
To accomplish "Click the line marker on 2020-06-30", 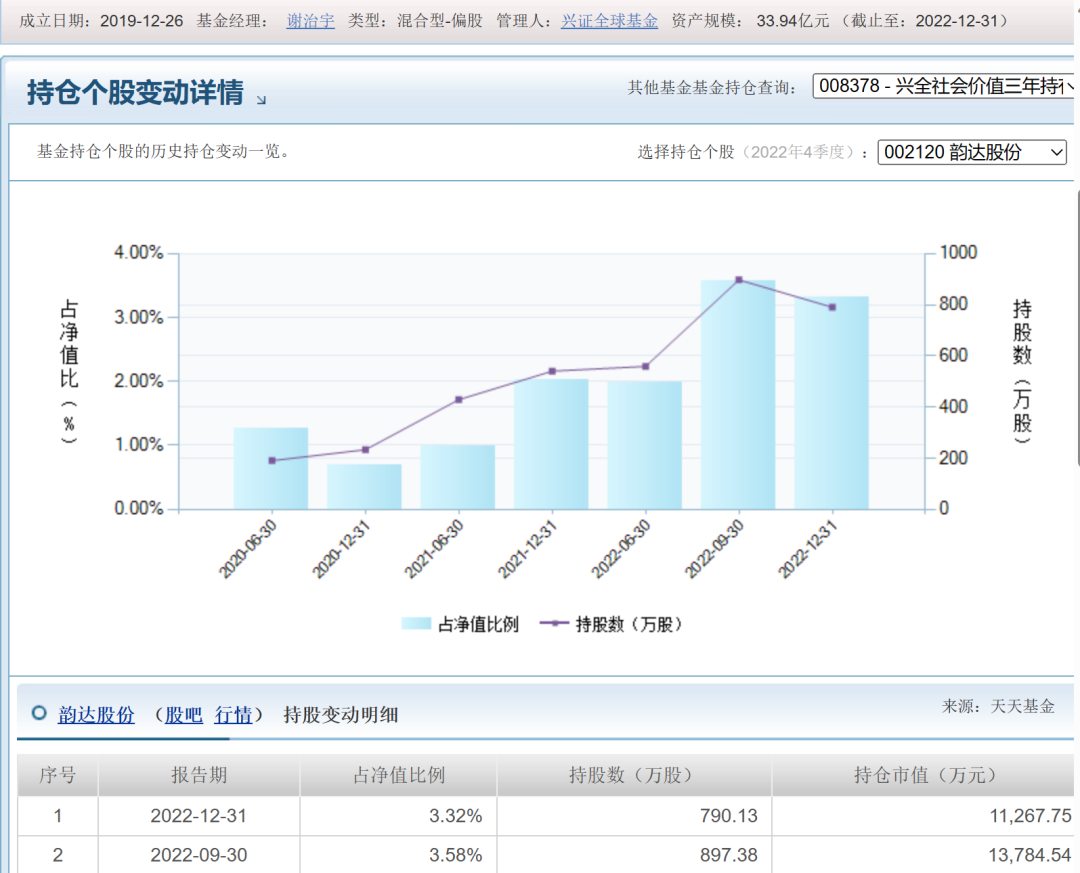I will click(x=272, y=460).
